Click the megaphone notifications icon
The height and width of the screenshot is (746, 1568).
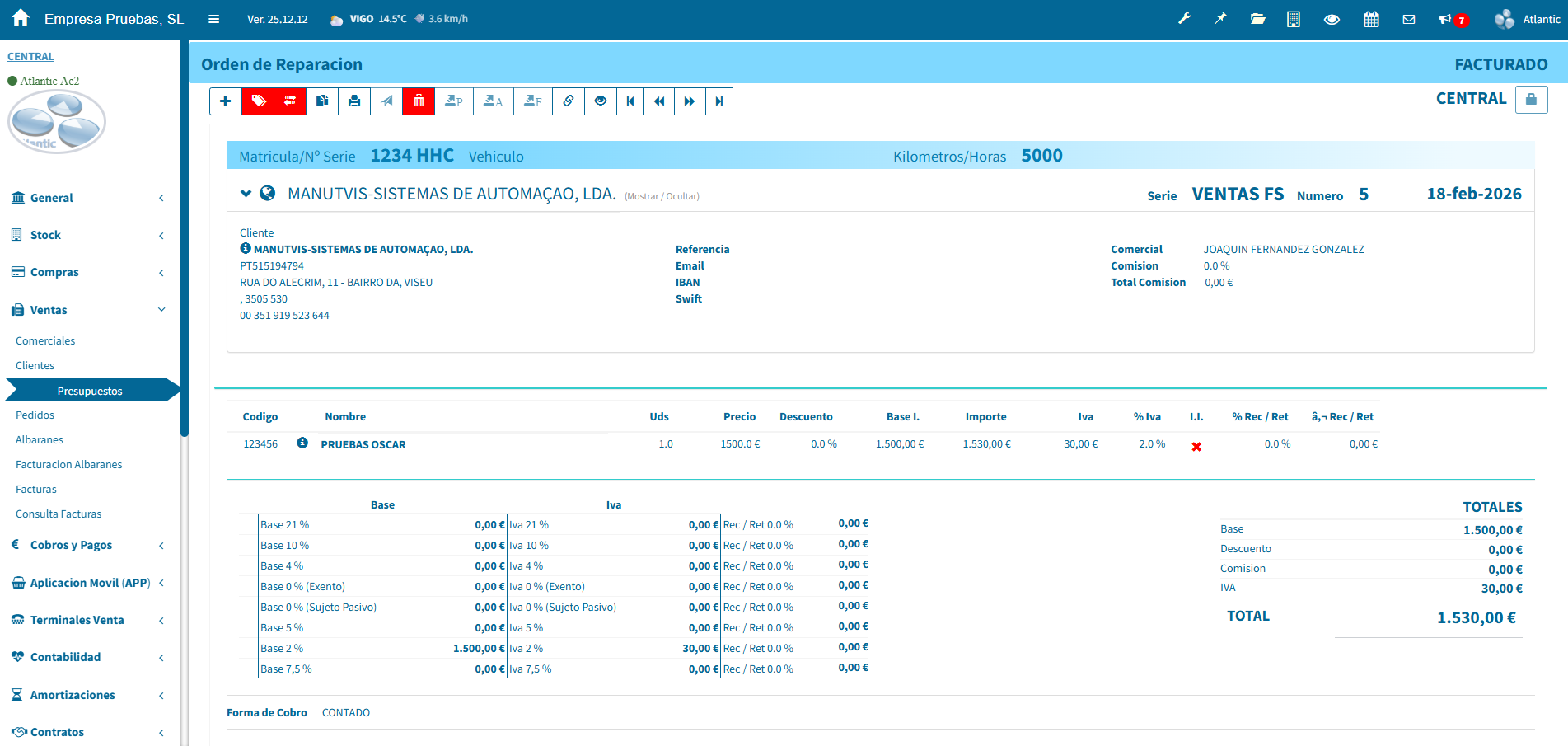1445,19
